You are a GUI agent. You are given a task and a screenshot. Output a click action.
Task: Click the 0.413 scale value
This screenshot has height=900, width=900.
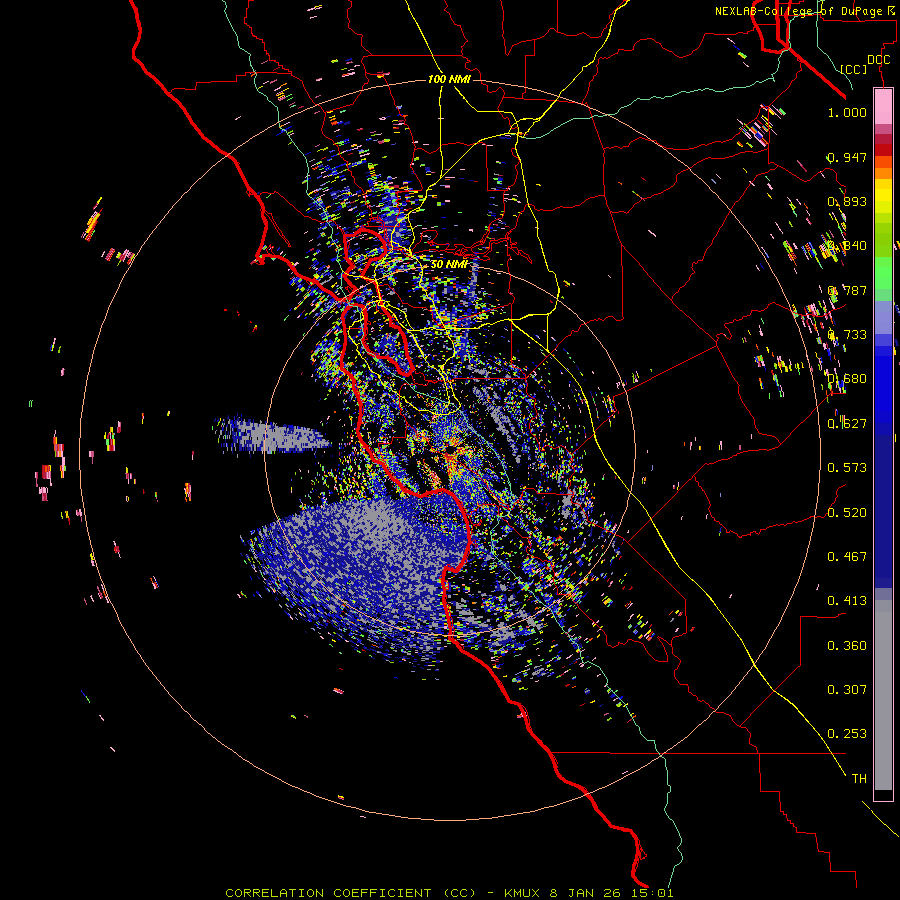tap(847, 601)
